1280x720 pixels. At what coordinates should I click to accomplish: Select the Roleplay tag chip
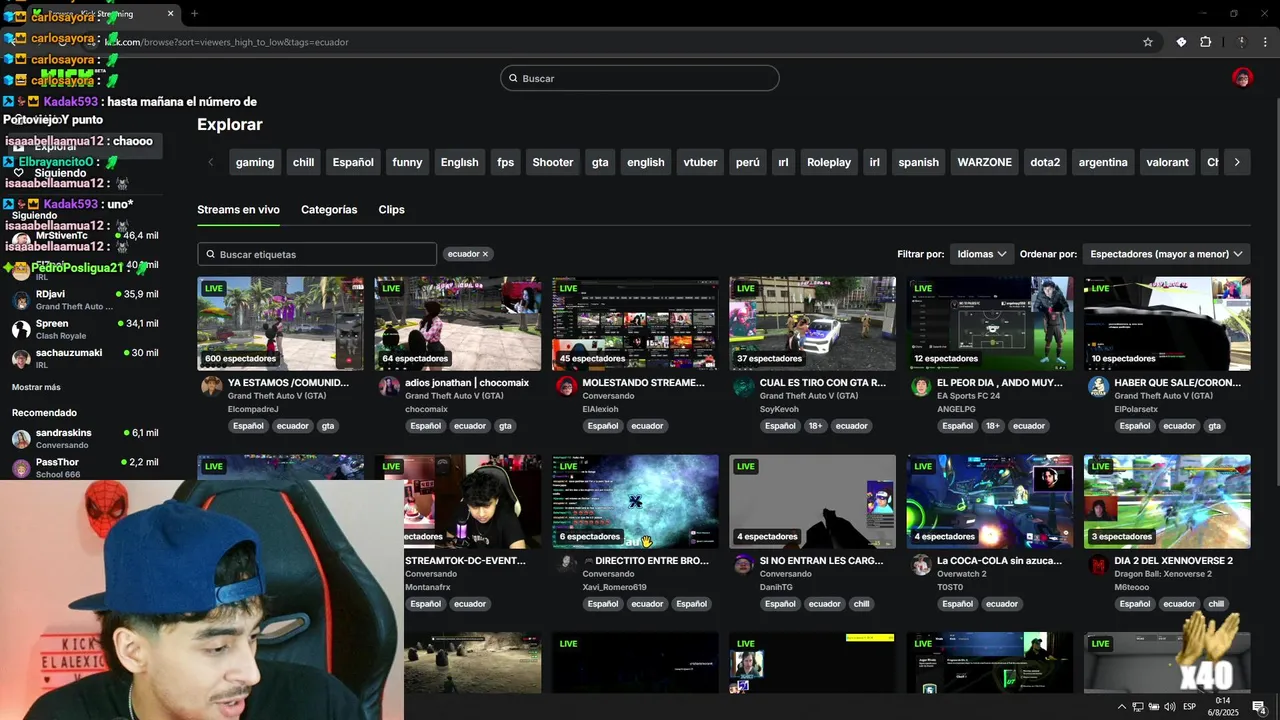(829, 162)
